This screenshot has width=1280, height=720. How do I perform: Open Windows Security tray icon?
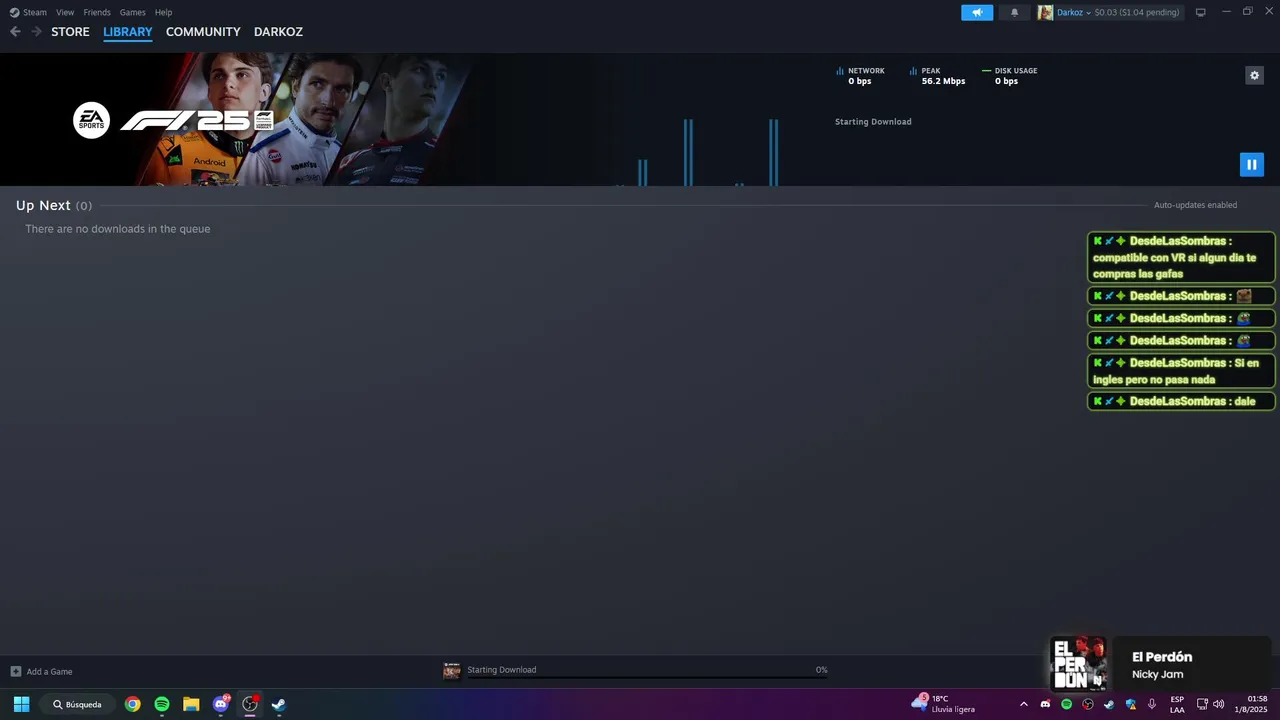click(1131, 704)
